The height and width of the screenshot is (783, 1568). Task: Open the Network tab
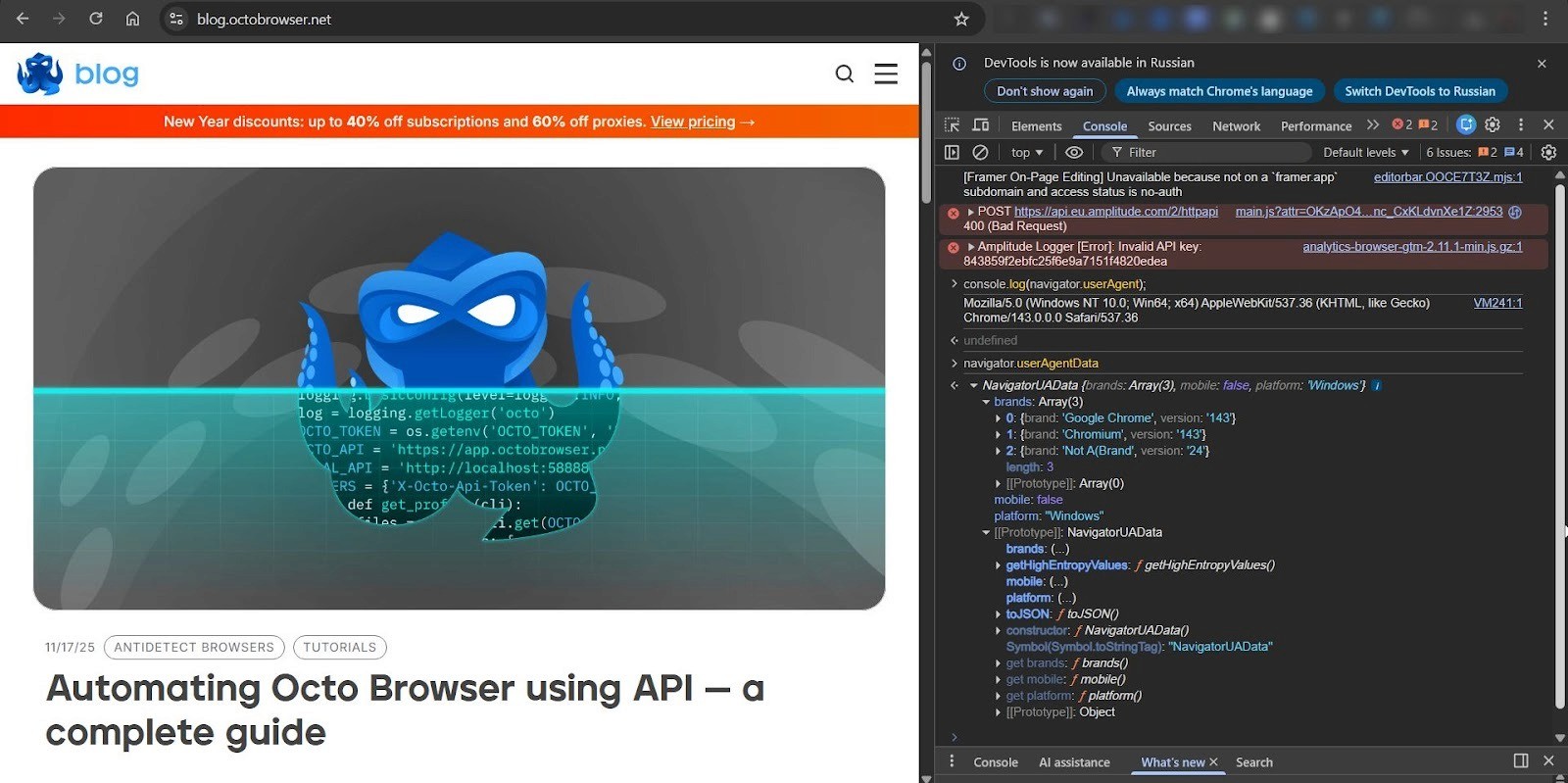[x=1236, y=125]
